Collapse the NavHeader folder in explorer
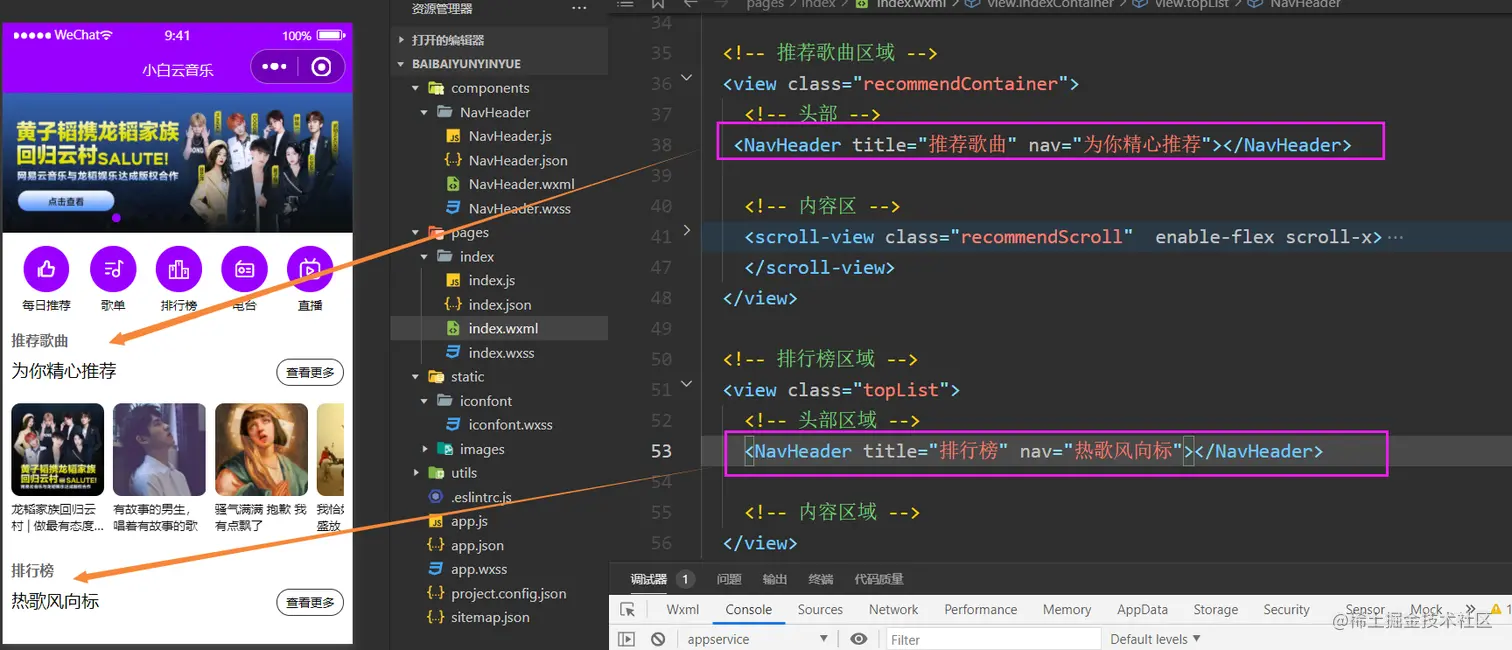Image resolution: width=1512 pixels, height=650 pixels. point(499,112)
